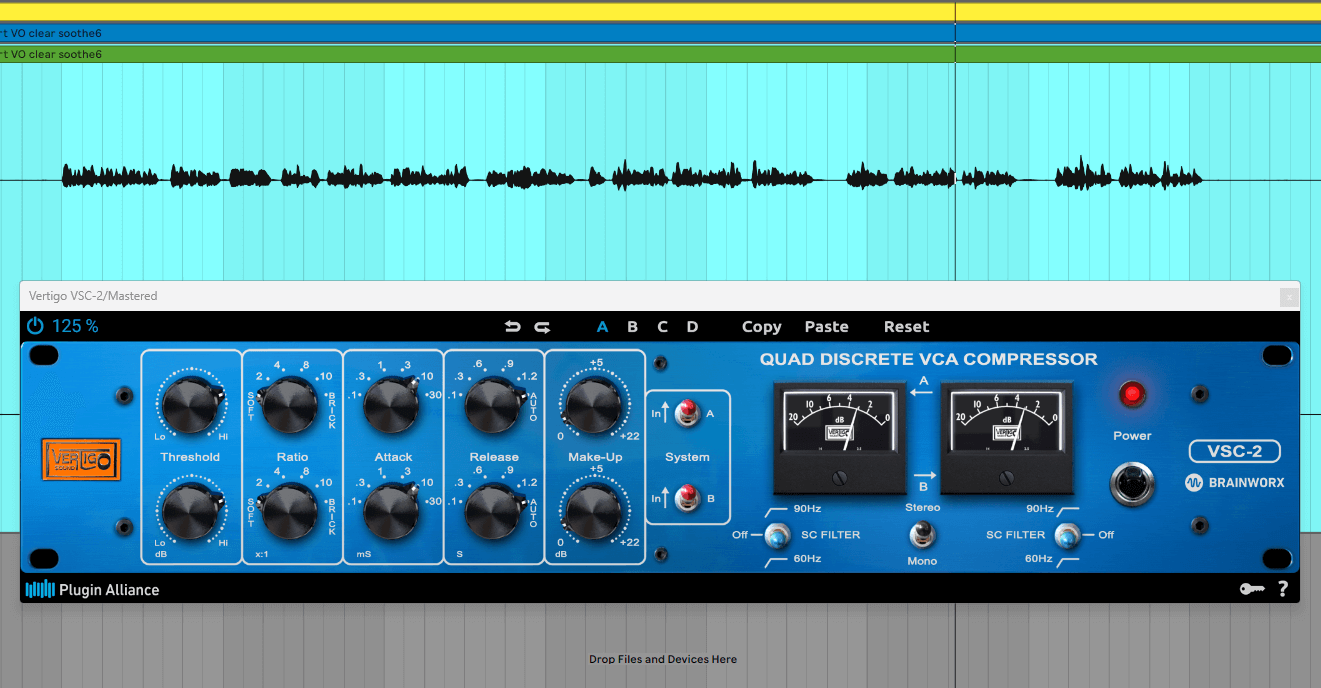Click the Vertigo Sound orange logo
Viewport: 1321px width, 688px height.
(x=81, y=460)
